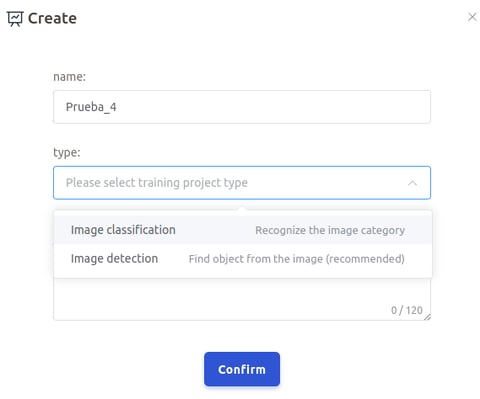Click the 0 / 120 character counter
Image resolution: width=480 pixels, height=399 pixels.
[407, 310]
